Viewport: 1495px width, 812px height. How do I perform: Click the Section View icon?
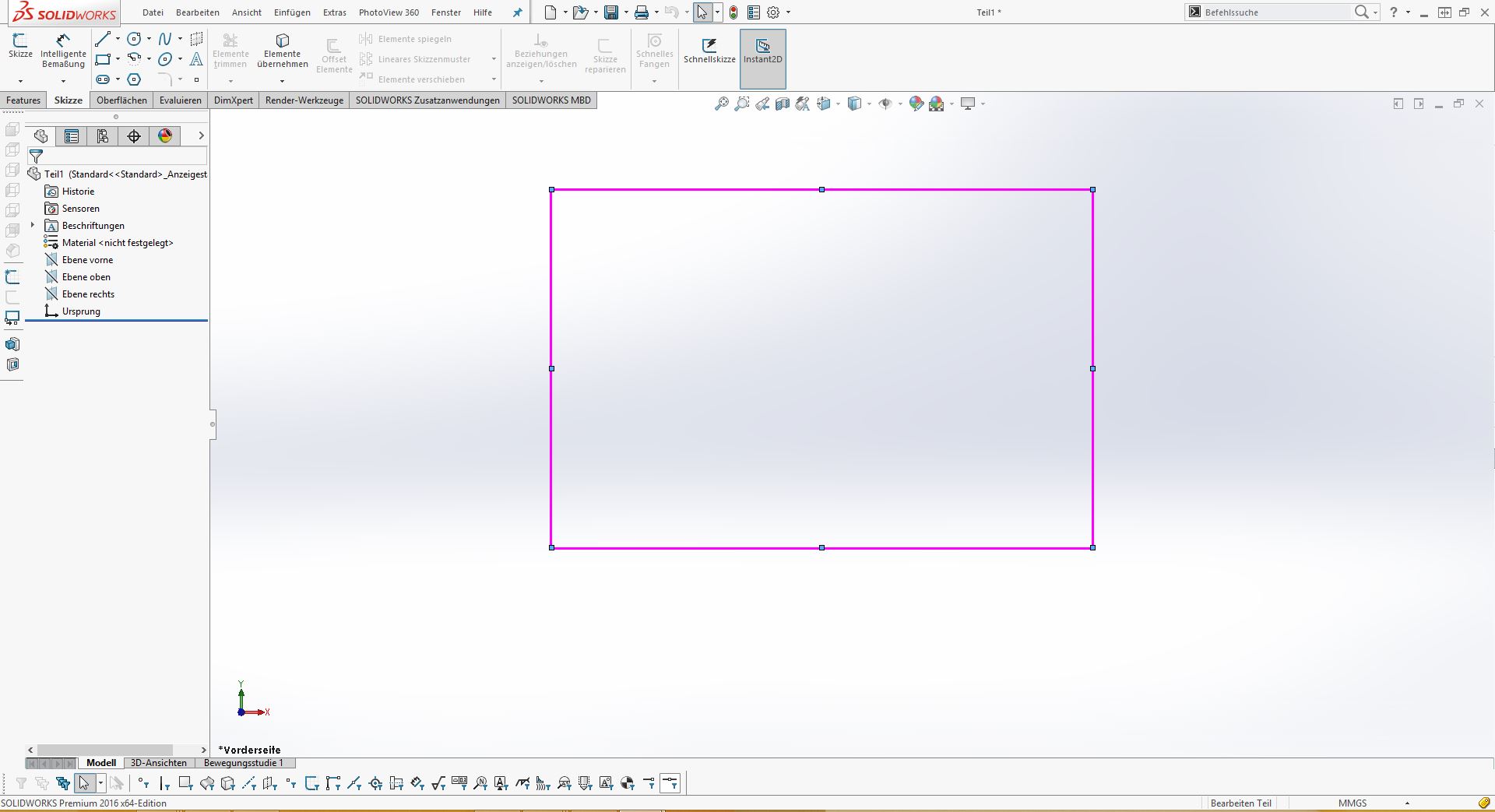click(783, 104)
